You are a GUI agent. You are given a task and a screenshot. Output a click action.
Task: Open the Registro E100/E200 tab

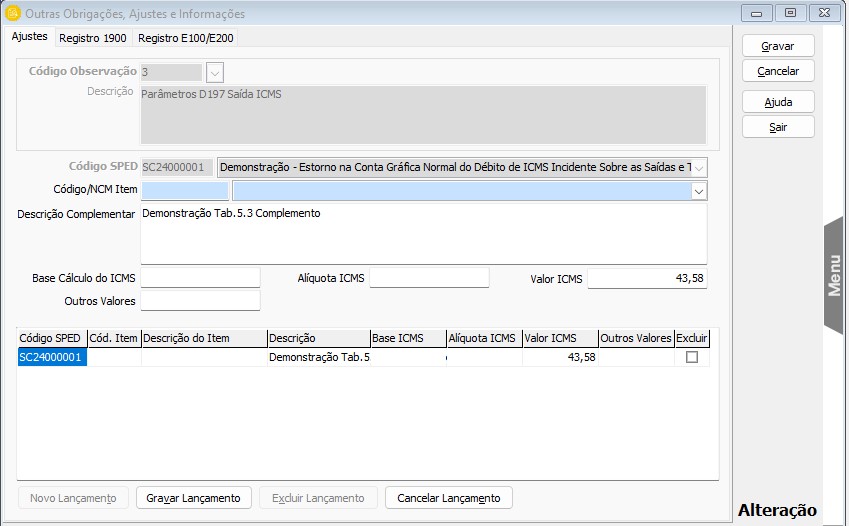tap(186, 38)
